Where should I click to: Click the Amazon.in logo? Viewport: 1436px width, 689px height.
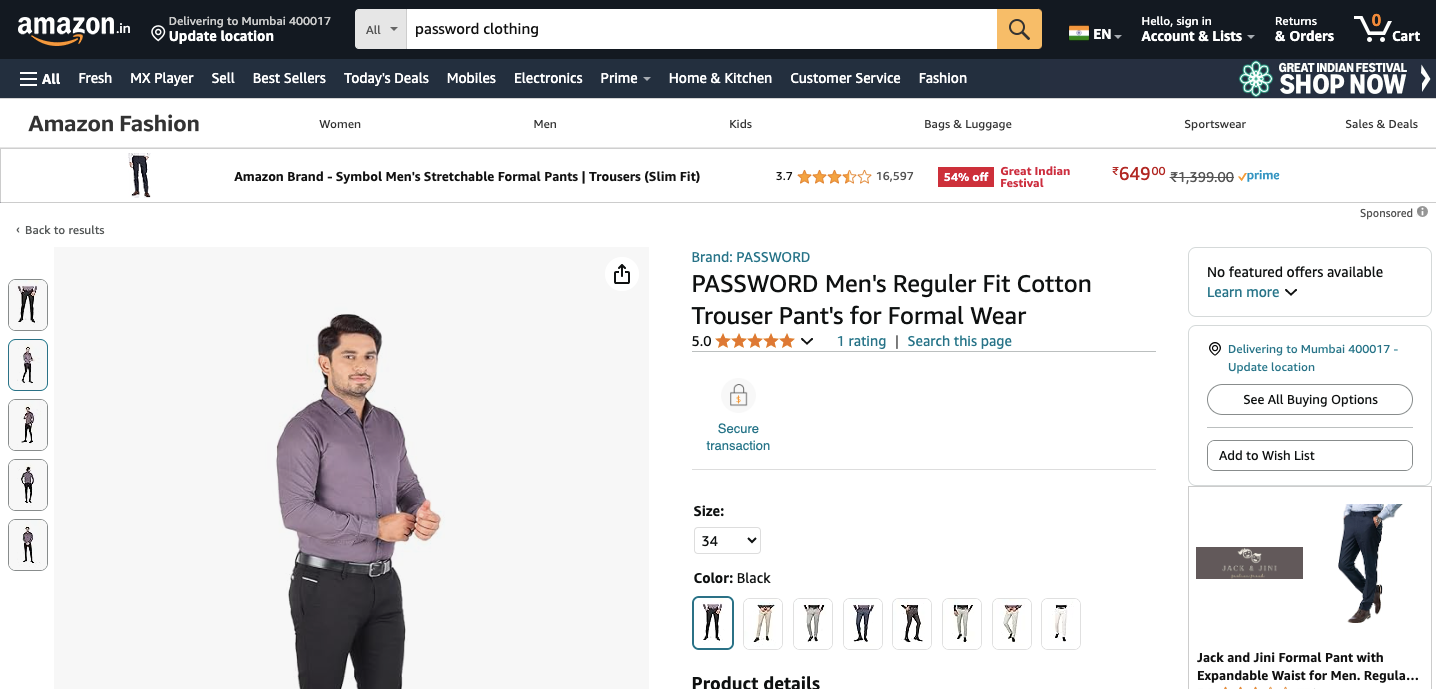(73, 29)
